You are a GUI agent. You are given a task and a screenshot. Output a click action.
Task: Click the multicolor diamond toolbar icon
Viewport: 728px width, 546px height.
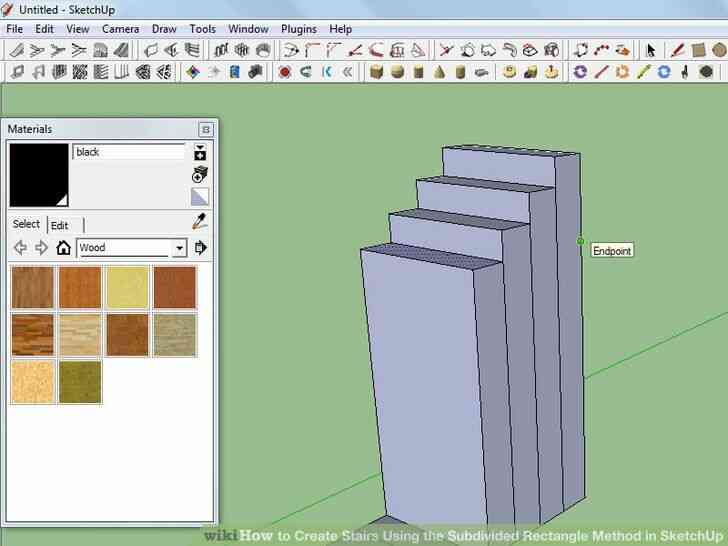[193, 72]
